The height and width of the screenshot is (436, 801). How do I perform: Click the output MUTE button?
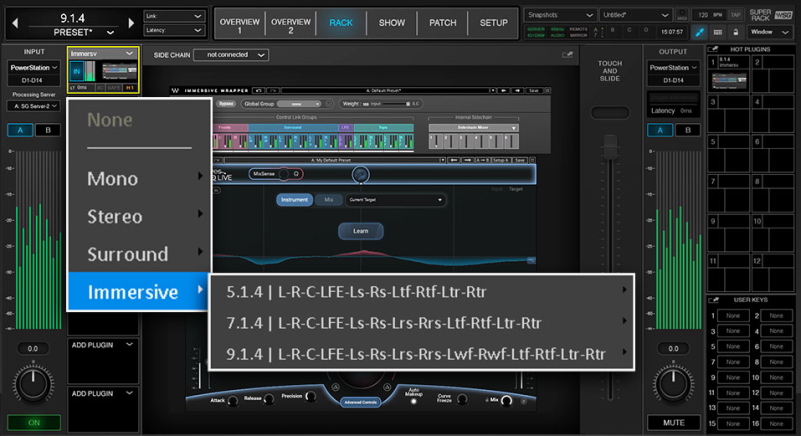coord(673,423)
